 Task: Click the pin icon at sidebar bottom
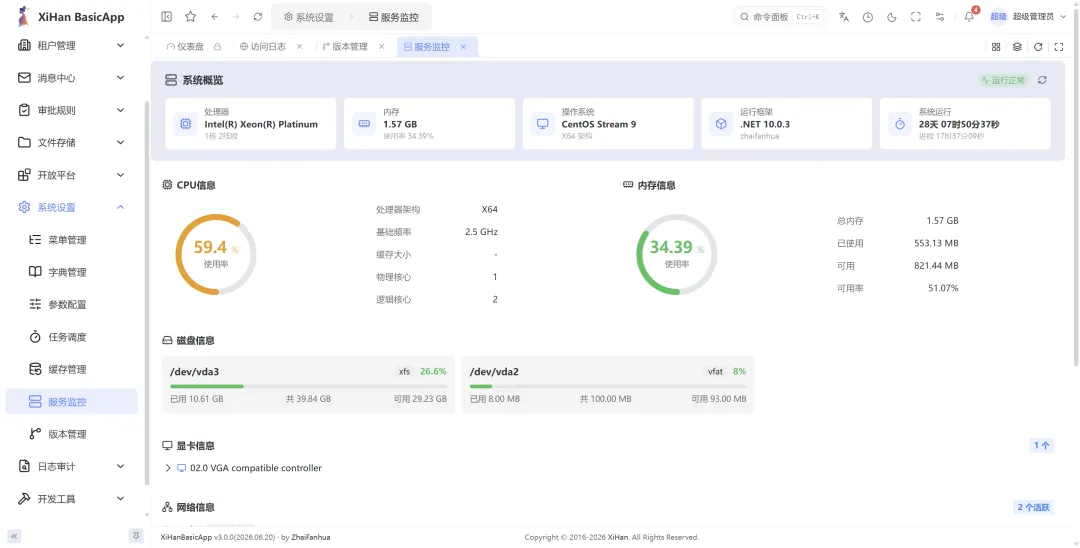point(136,536)
